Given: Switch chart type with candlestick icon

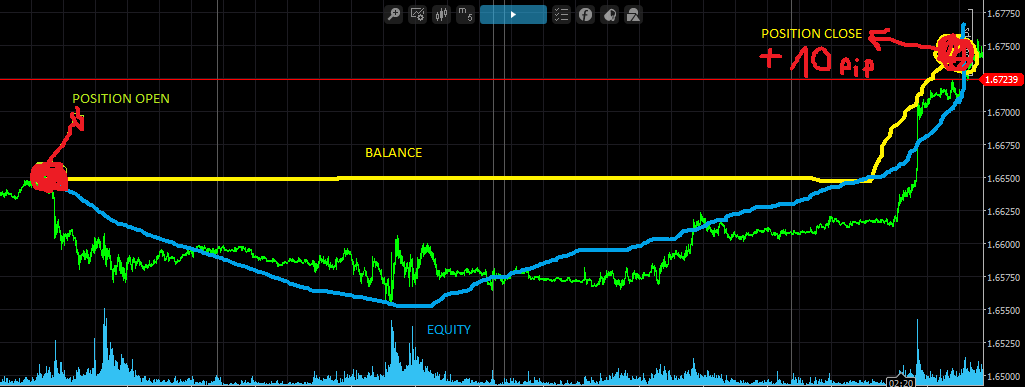Looking at the screenshot, I should coord(441,14).
